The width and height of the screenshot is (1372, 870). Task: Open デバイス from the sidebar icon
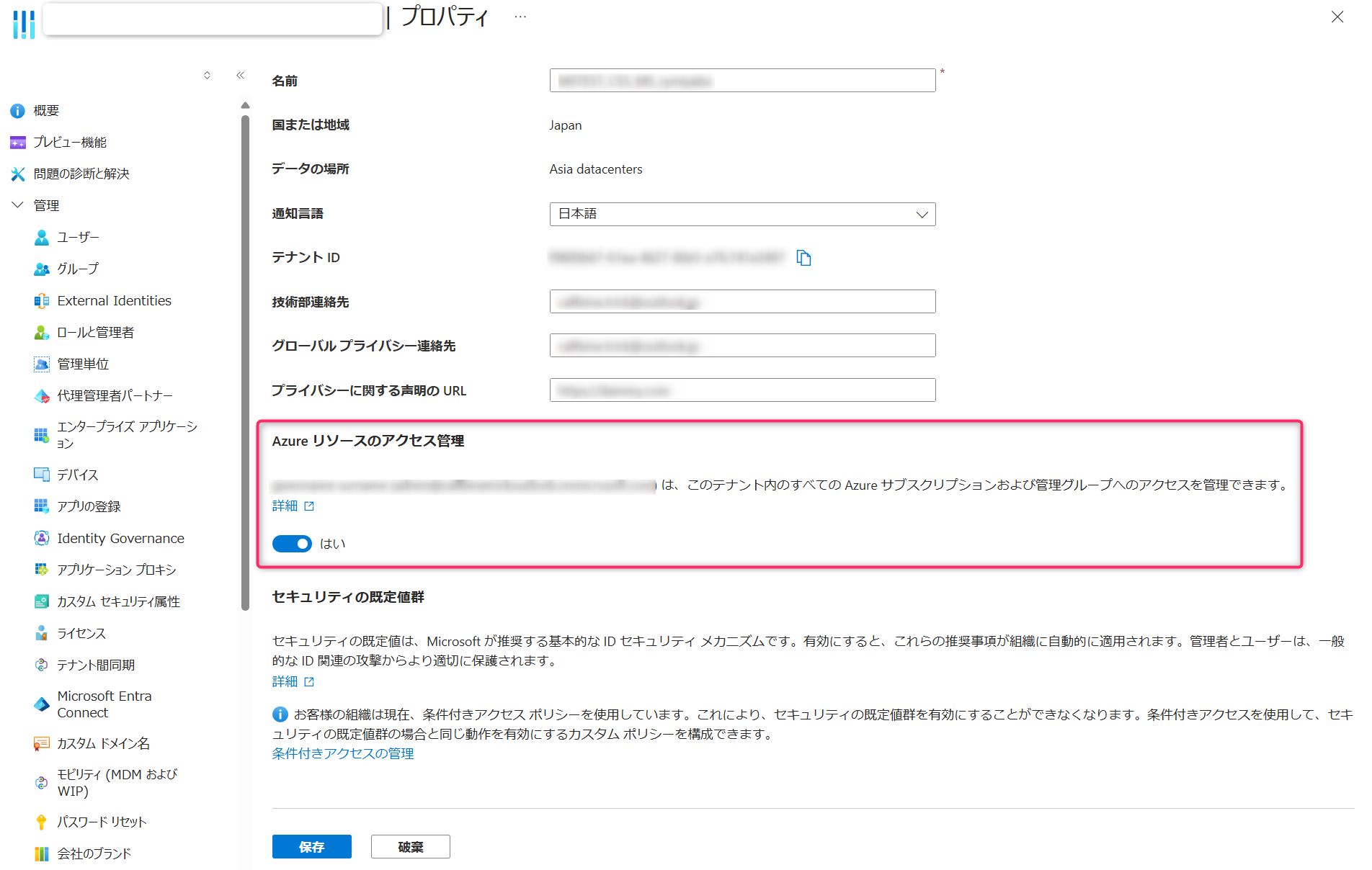click(x=41, y=474)
